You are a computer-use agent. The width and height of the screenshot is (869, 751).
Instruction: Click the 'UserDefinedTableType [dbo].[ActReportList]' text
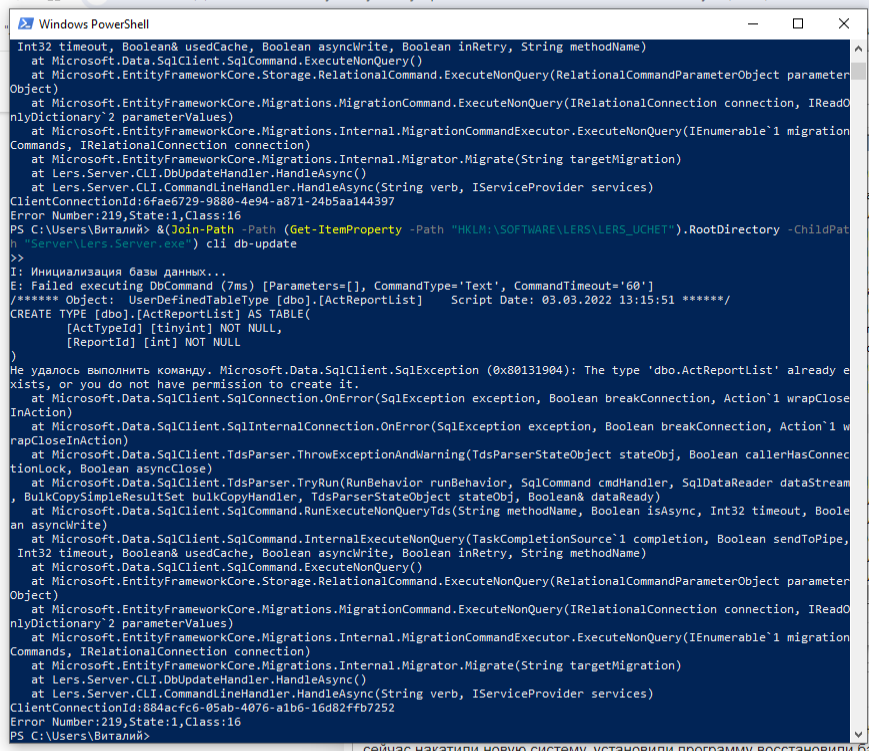(x=275, y=300)
